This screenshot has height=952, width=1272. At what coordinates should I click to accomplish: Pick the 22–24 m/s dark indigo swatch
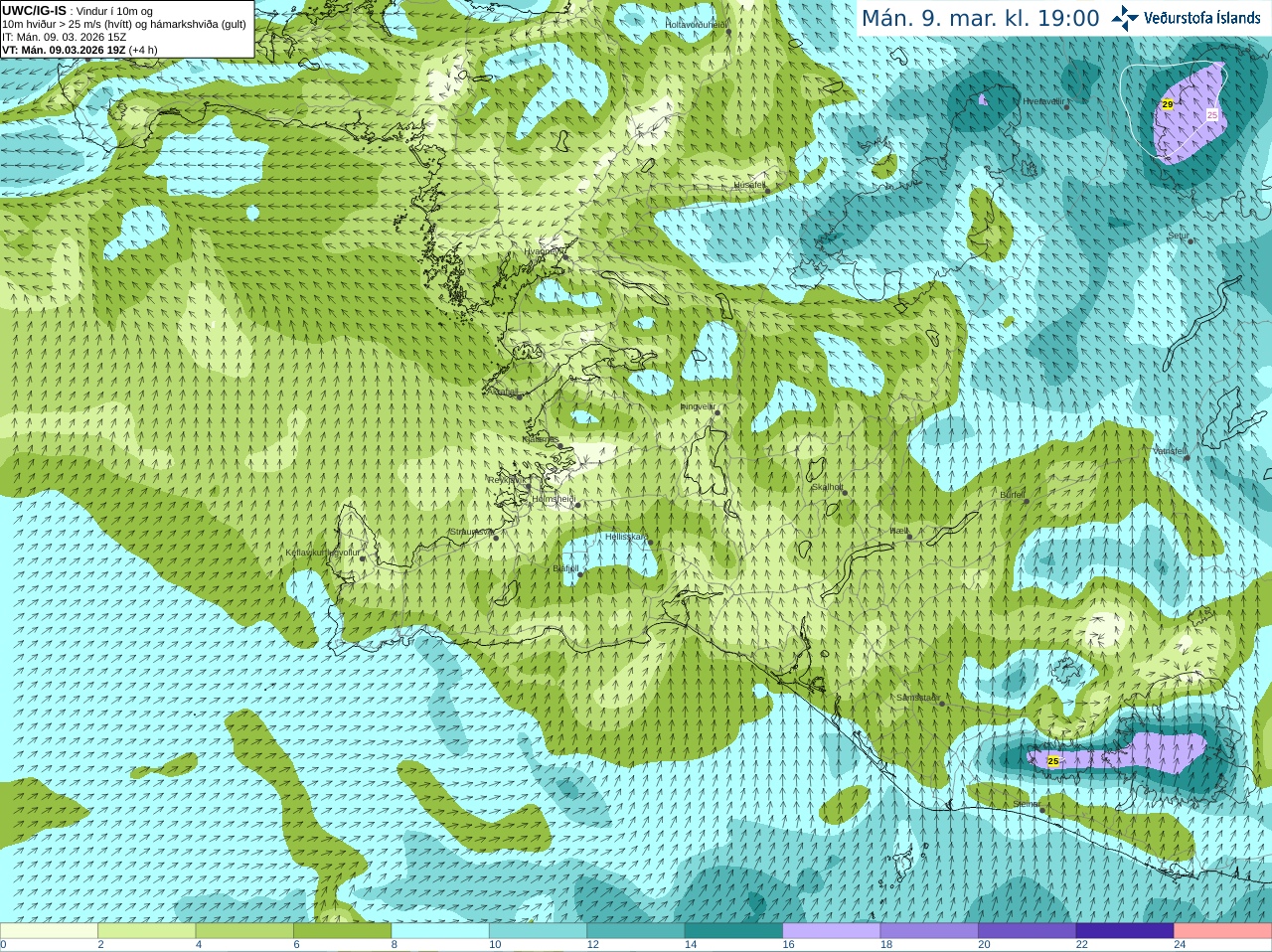[x=1125, y=931]
